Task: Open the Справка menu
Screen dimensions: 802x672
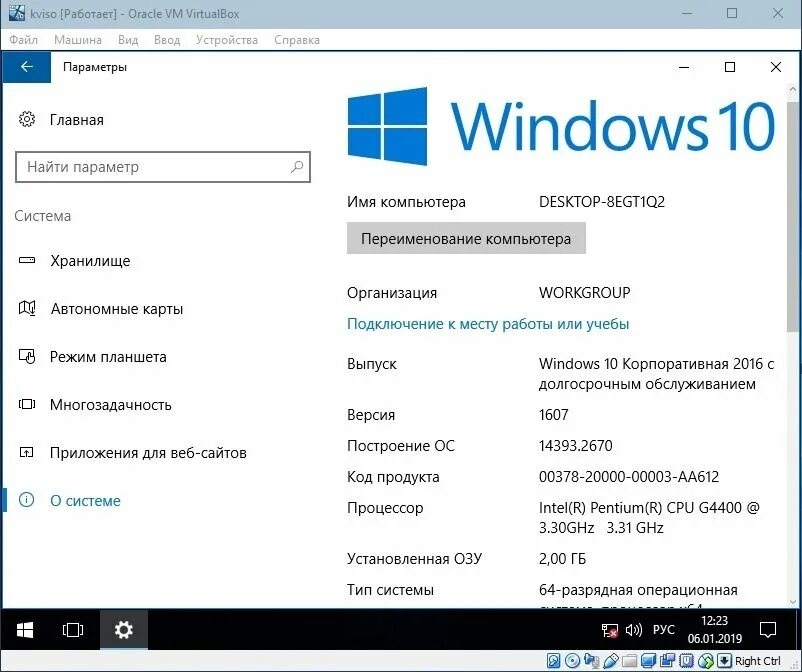Action: point(297,40)
